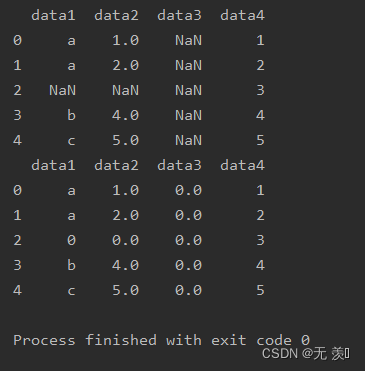The width and height of the screenshot is (365, 371).
Task: Click the 5.0 value in the NaN table
Action: (x=125, y=140)
